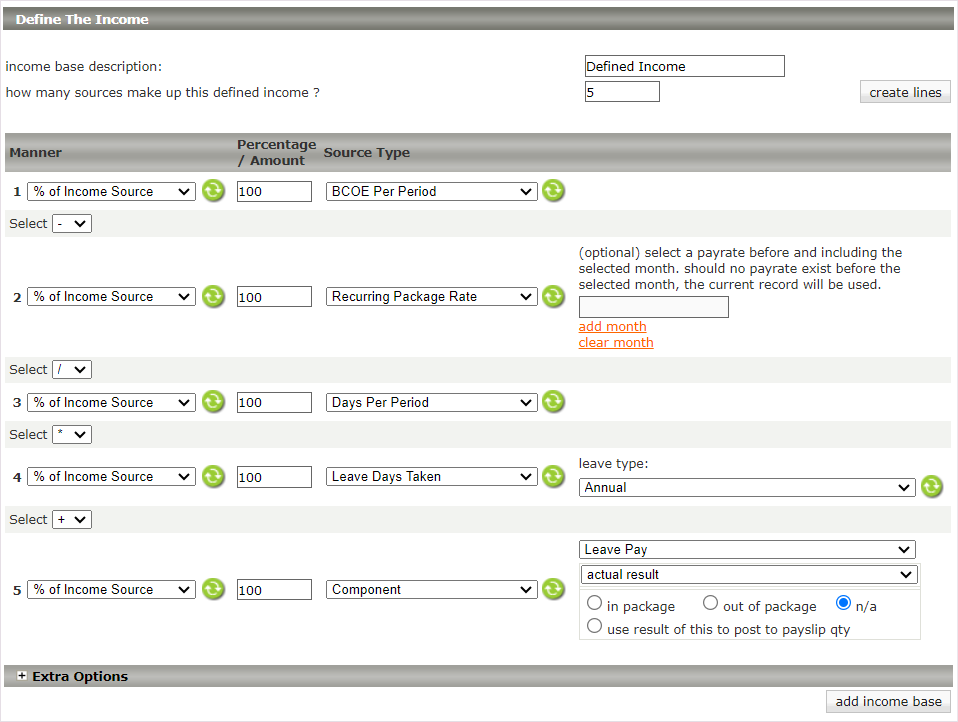This screenshot has height=722, width=958.
Task: Click the 'add month' link
Action: 612,326
